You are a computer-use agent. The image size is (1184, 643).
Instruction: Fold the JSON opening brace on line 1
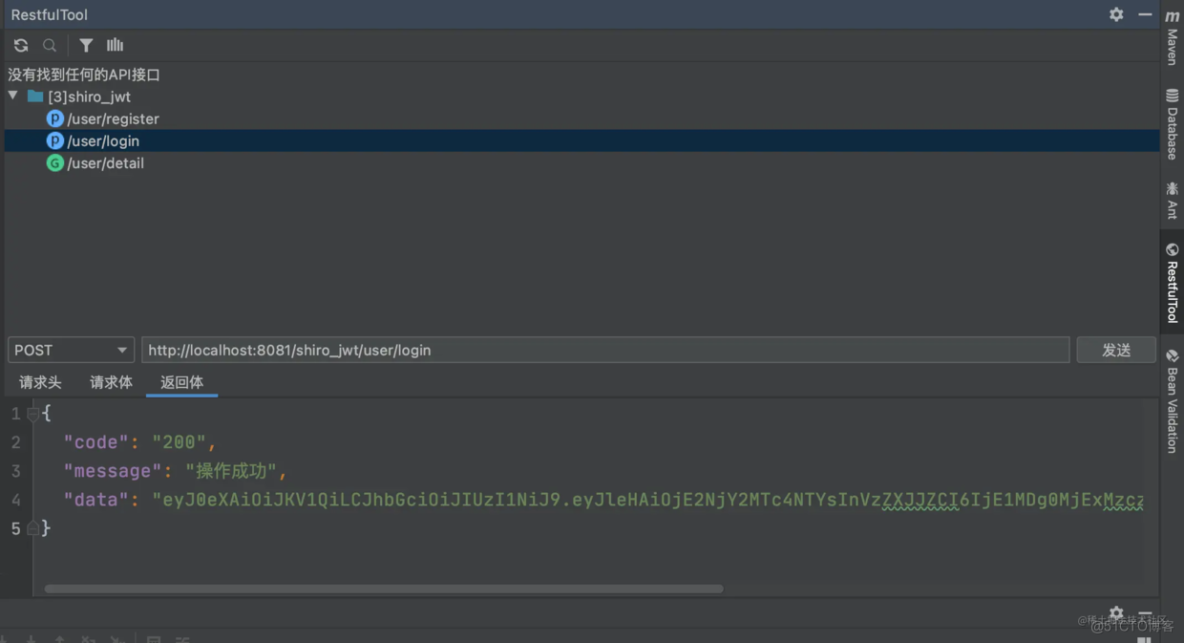pyautogui.click(x=33, y=413)
